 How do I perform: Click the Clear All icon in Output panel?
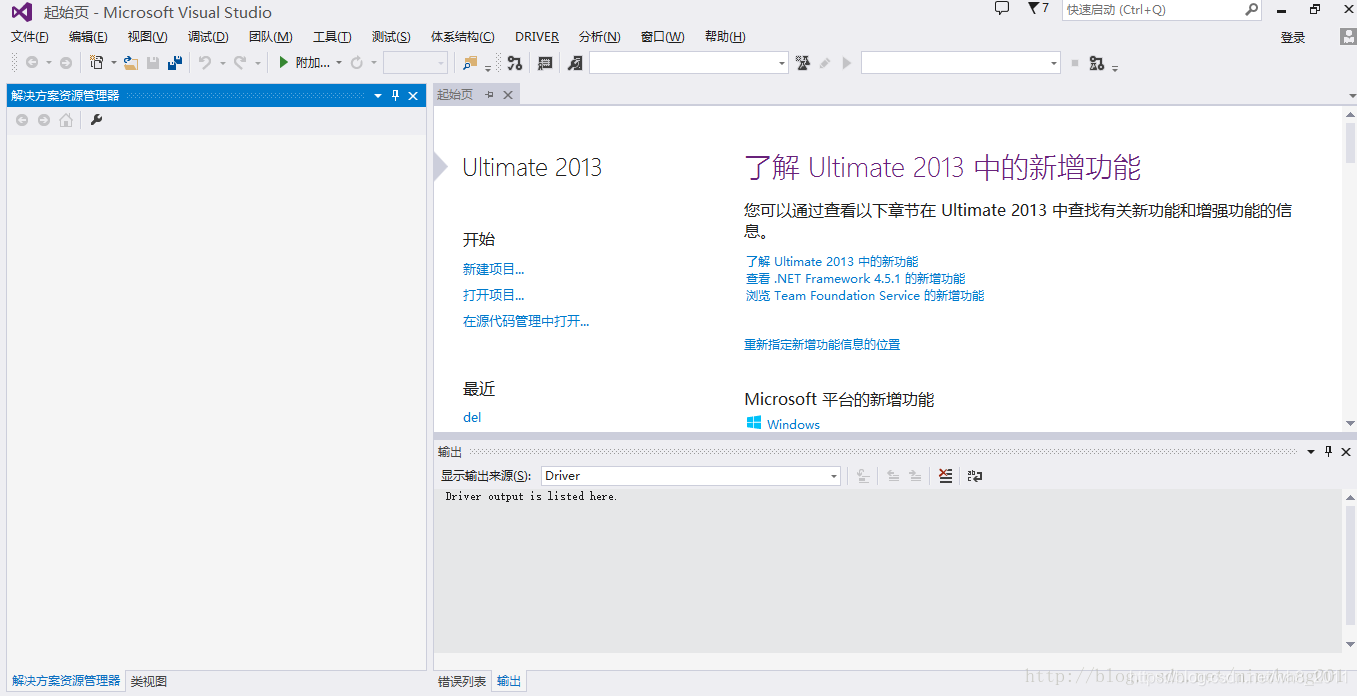click(x=946, y=476)
